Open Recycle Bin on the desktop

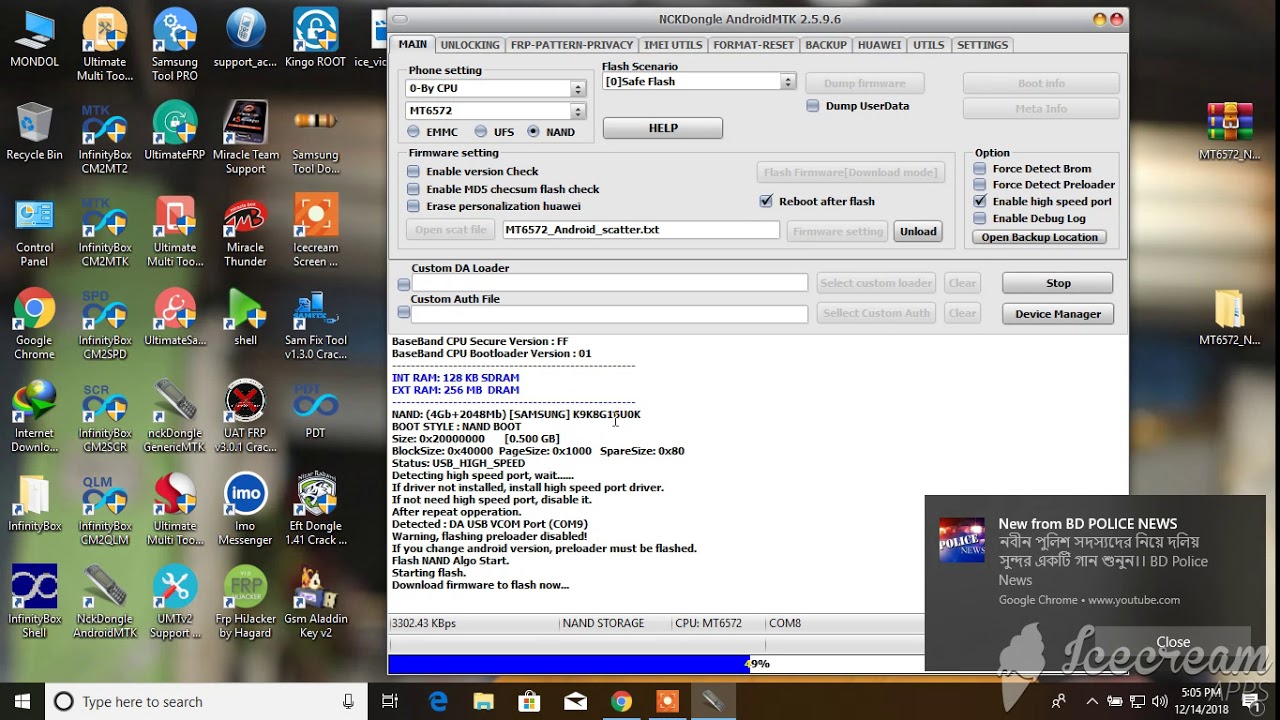[x=35, y=132]
